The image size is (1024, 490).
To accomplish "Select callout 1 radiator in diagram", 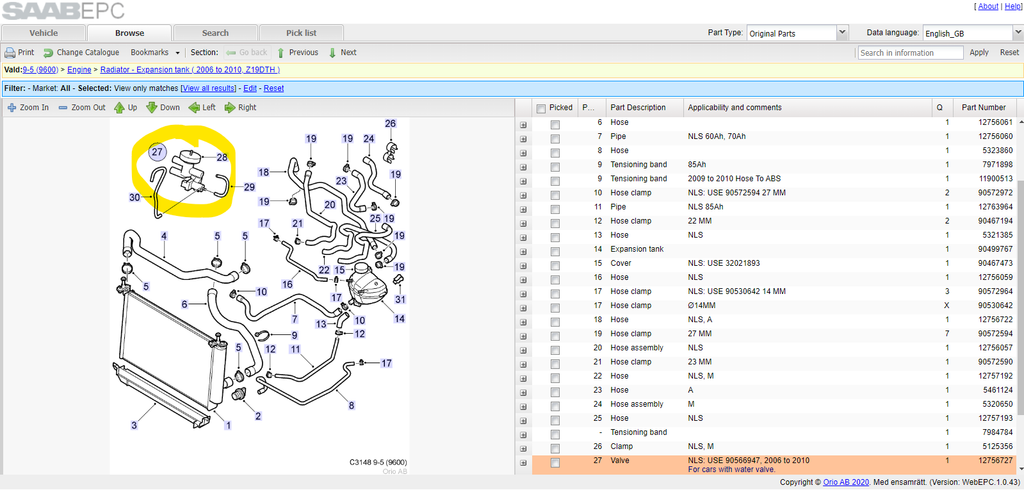I will point(228,425).
